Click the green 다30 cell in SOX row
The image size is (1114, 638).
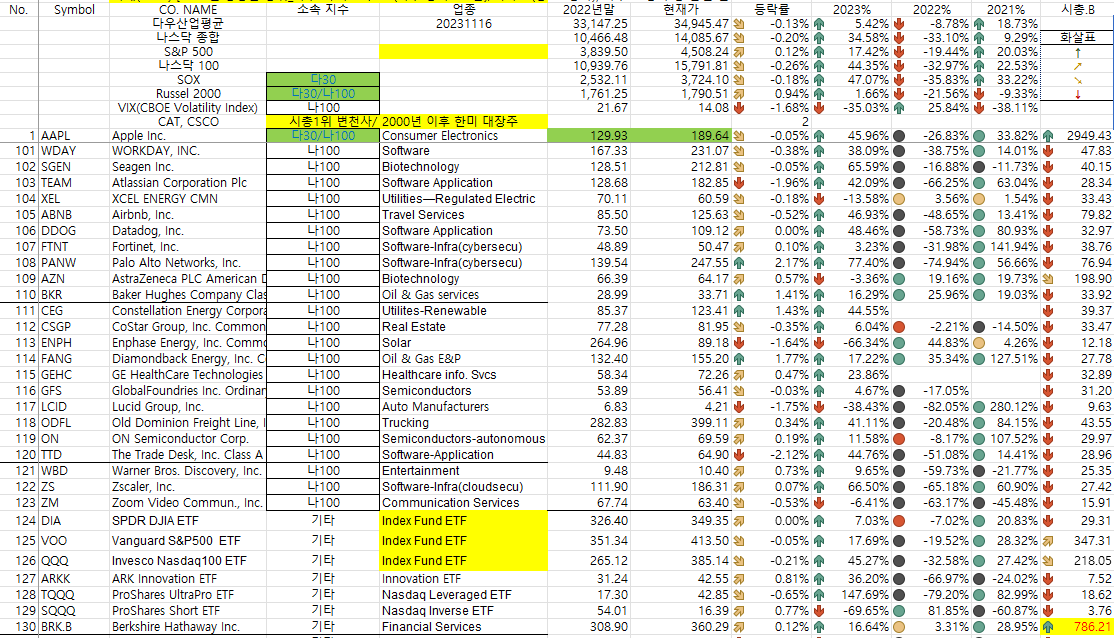[x=323, y=80]
